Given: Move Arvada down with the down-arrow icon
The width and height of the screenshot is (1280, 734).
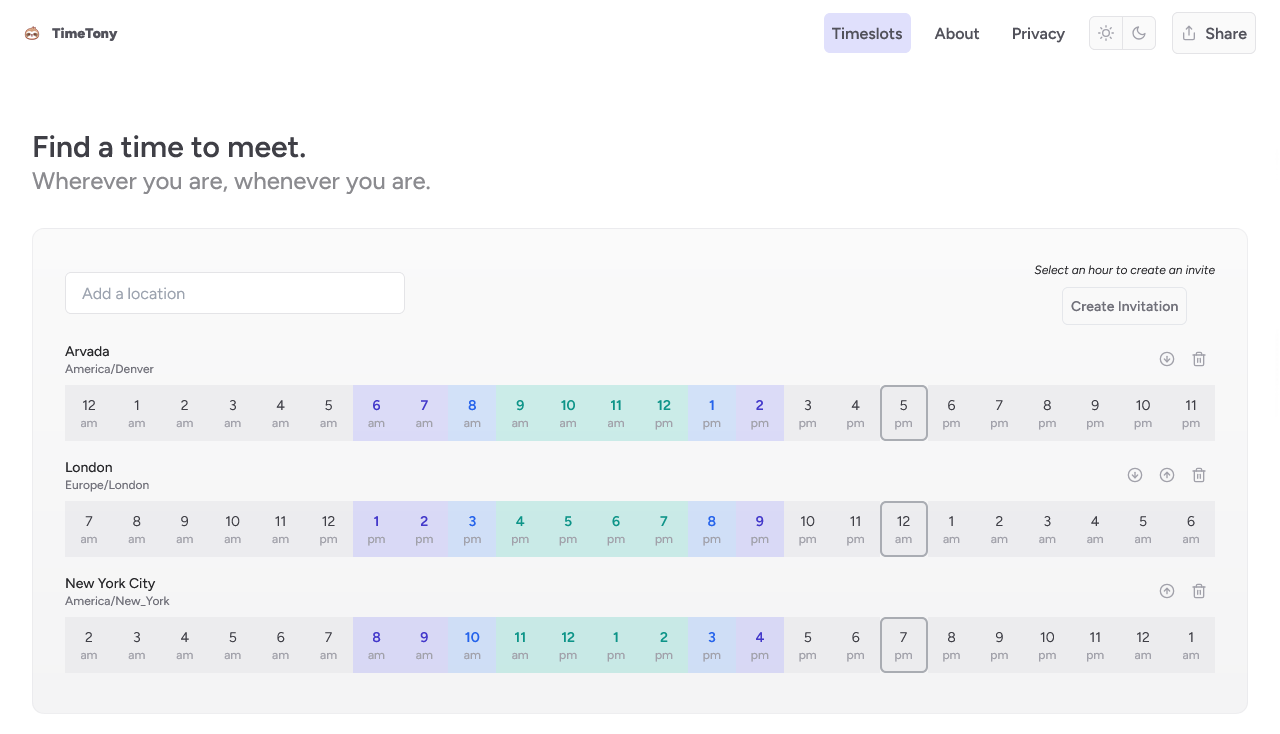Looking at the screenshot, I should pyautogui.click(x=1167, y=358).
